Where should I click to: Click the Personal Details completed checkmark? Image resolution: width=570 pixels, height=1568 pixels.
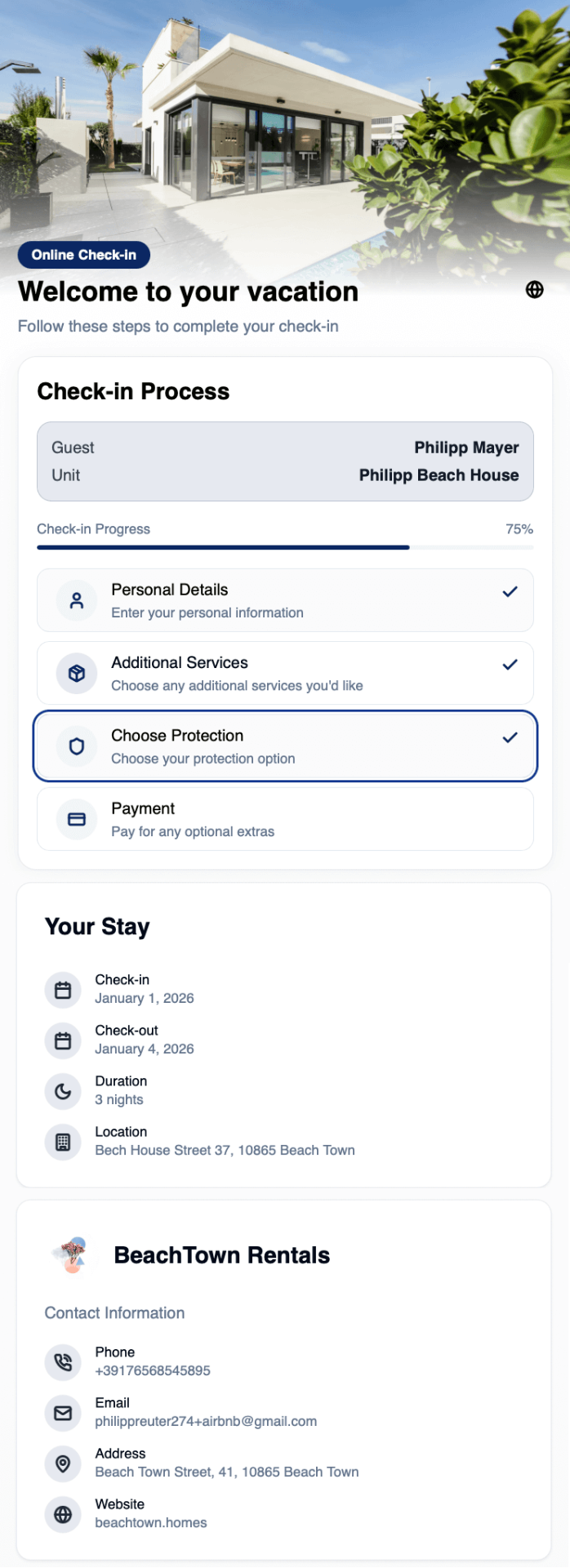click(510, 591)
